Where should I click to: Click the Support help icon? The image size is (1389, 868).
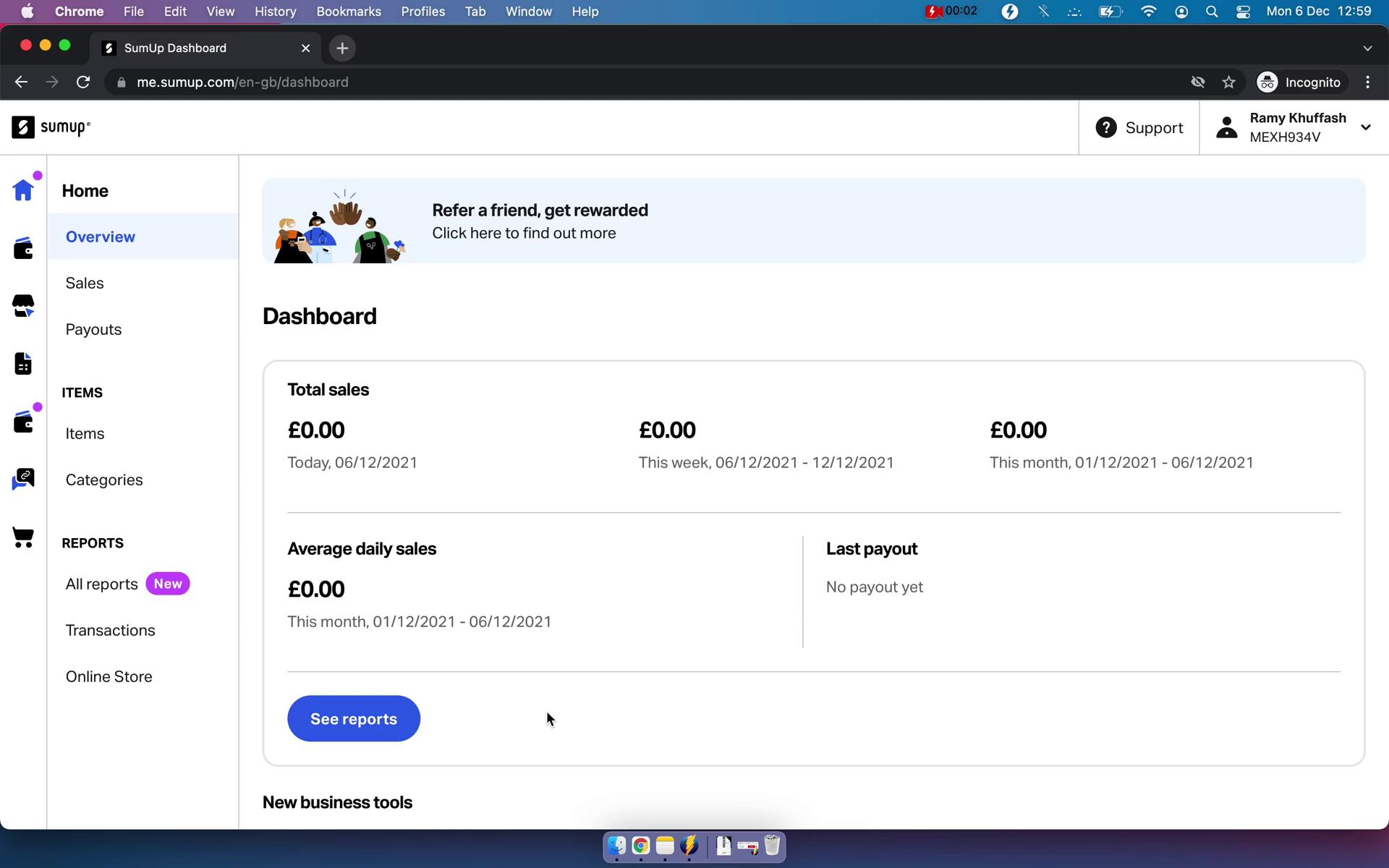coord(1106,126)
